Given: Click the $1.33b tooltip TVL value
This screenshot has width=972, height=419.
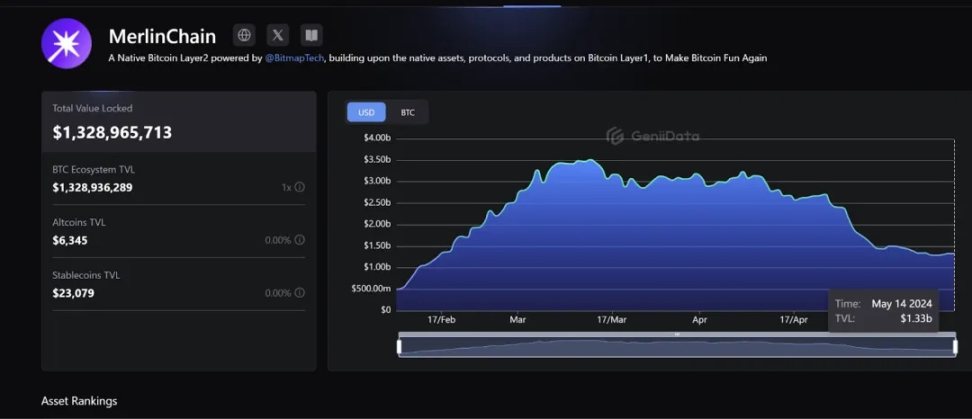Looking at the screenshot, I should tap(916, 319).
